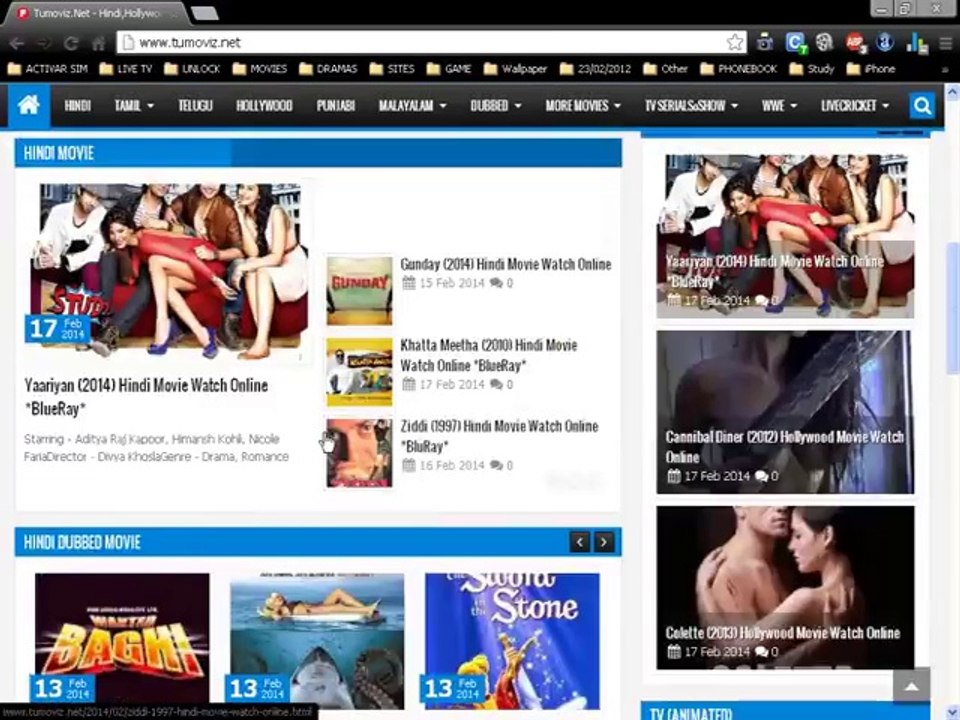This screenshot has height=720, width=960.
Task: Go to the site home icon
Action: 29,105
